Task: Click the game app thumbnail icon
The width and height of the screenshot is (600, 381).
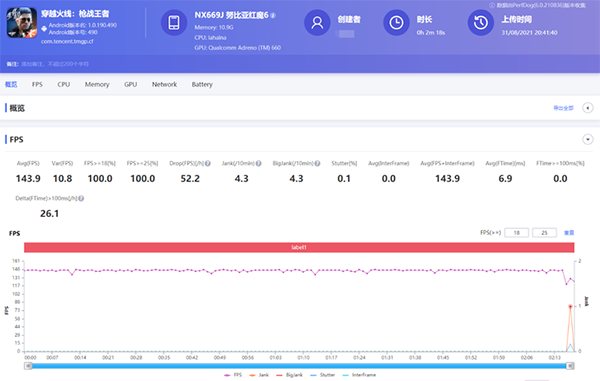Action: click(22, 22)
